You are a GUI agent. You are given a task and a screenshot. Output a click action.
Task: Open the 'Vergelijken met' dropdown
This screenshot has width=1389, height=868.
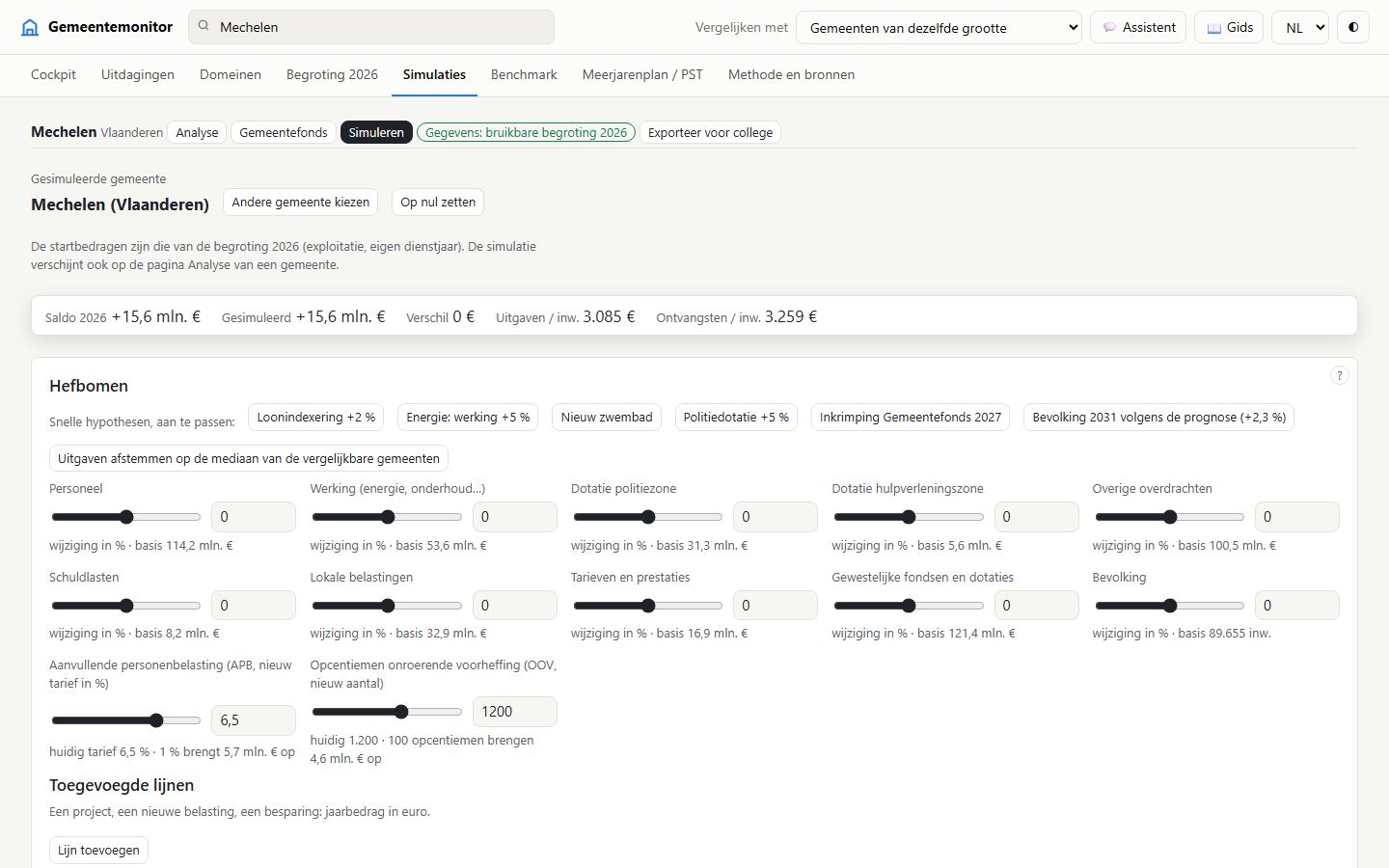click(939, 27)
